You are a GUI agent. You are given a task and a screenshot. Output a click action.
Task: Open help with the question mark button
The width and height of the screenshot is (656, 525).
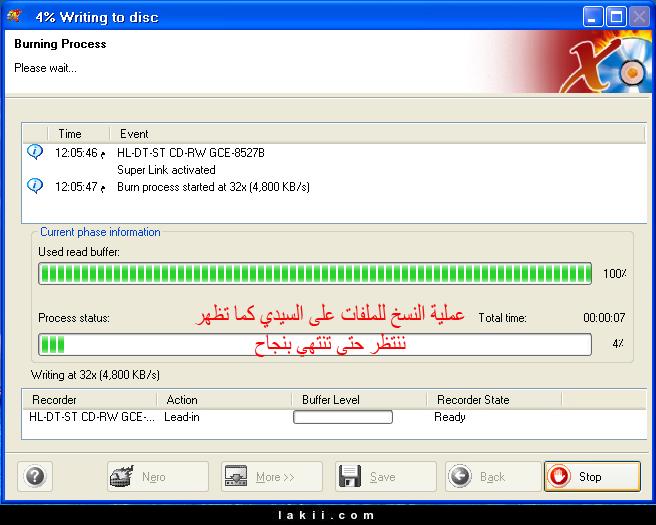tap(35, 476)
